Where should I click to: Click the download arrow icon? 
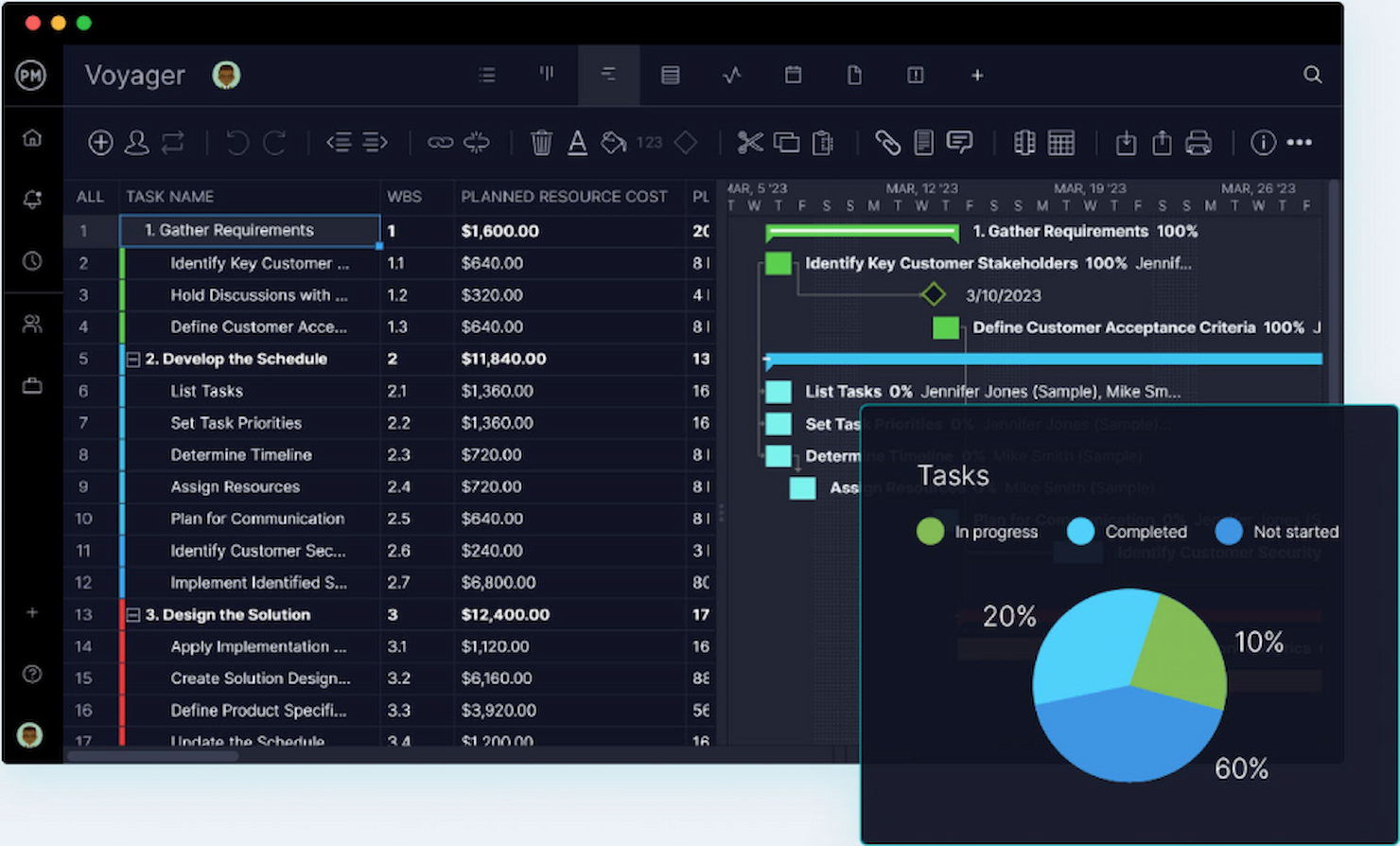click(1126, 143)
